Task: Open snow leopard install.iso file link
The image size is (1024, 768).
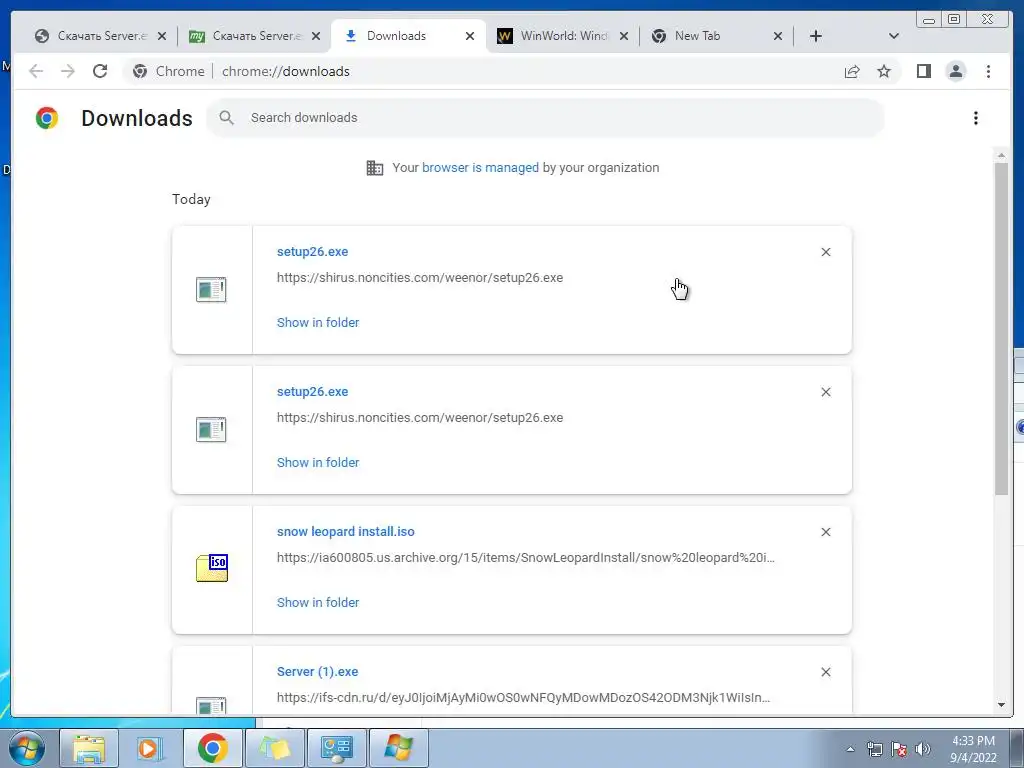Action: point(345,532)
